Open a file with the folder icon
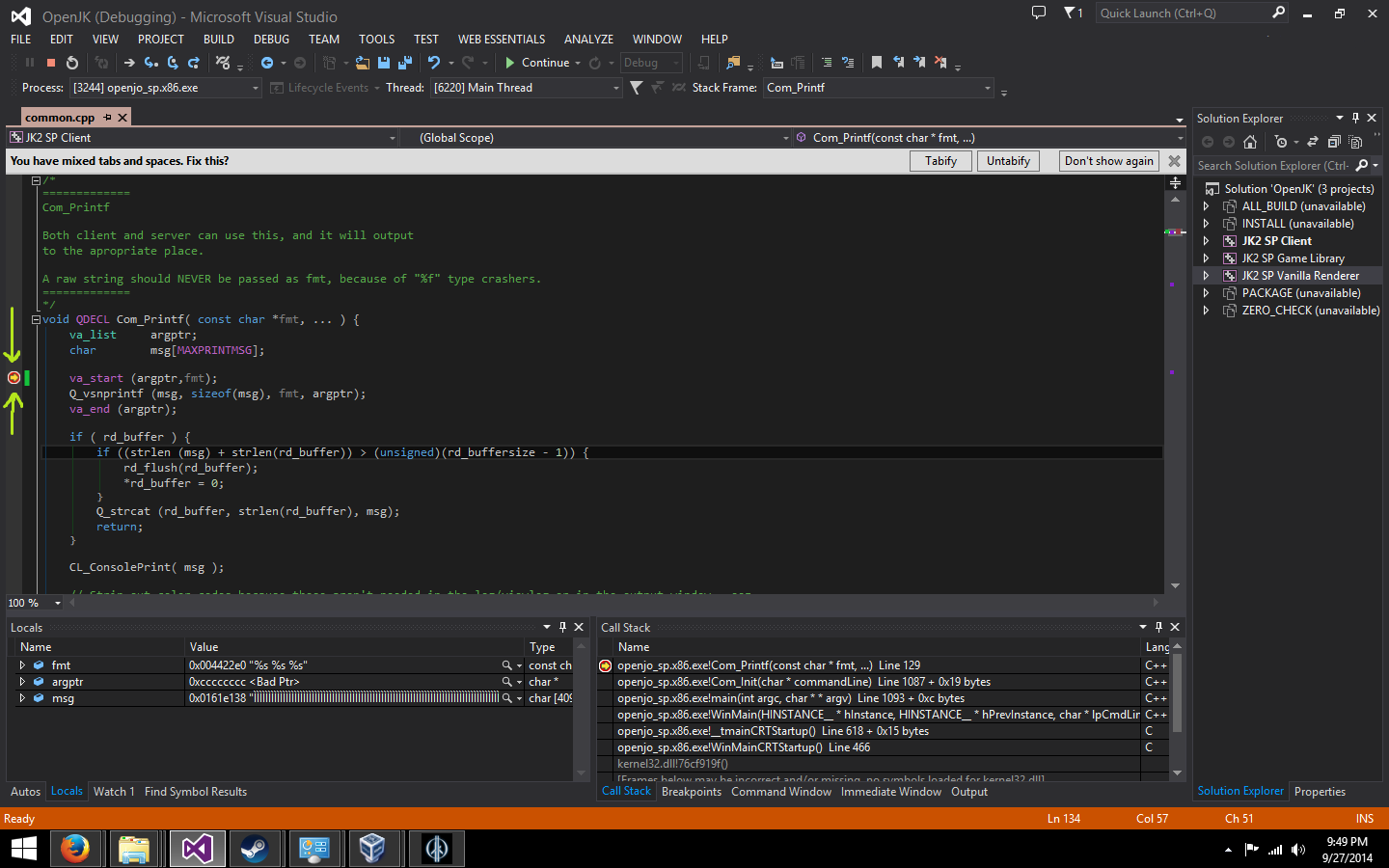 (x=363, y=63)
